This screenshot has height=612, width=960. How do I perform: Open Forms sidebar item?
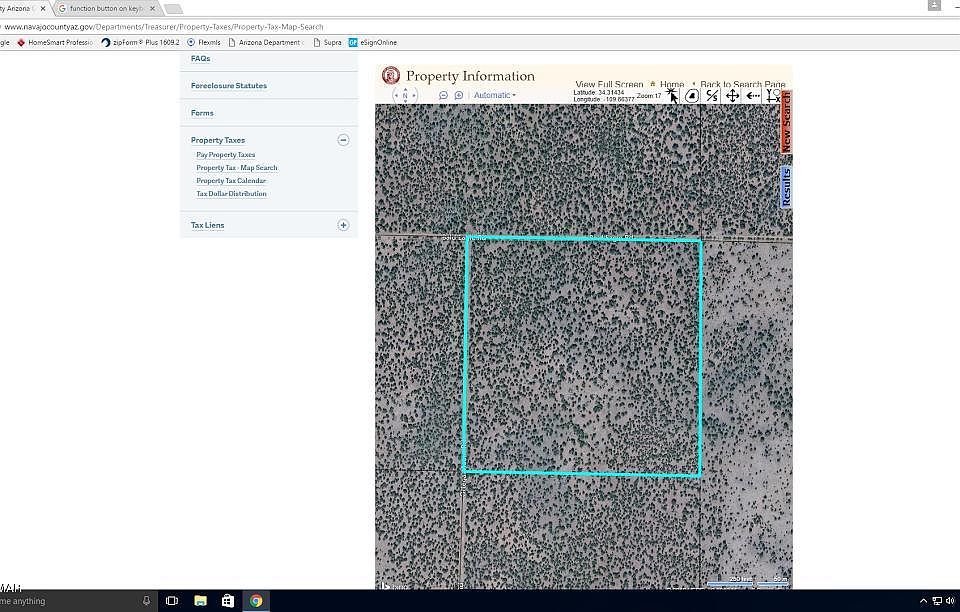202,113
